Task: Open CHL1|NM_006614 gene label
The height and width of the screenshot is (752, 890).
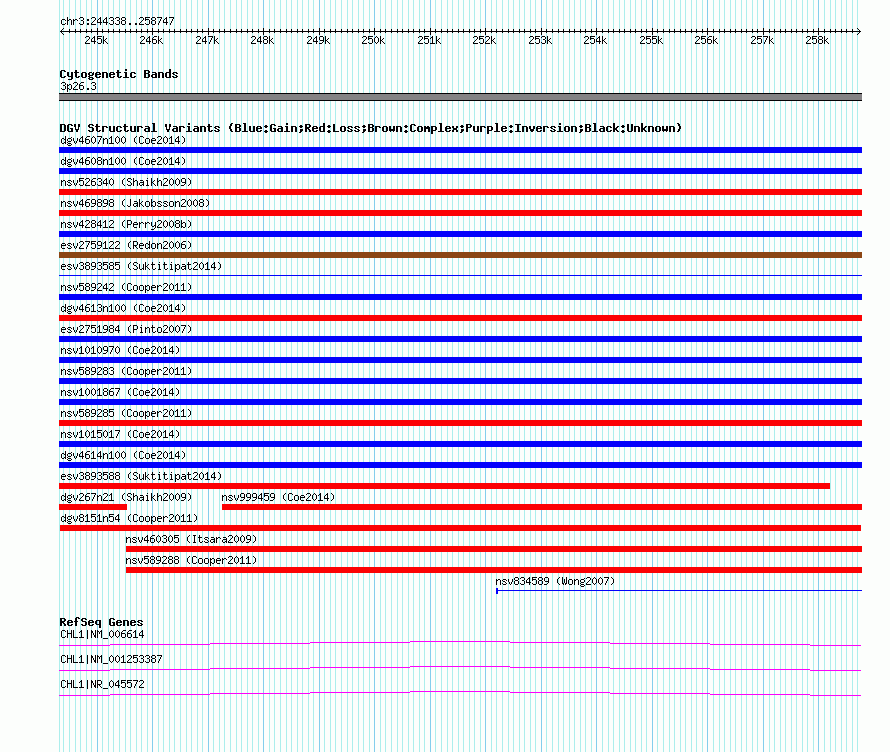Action: tap(102, 635)
